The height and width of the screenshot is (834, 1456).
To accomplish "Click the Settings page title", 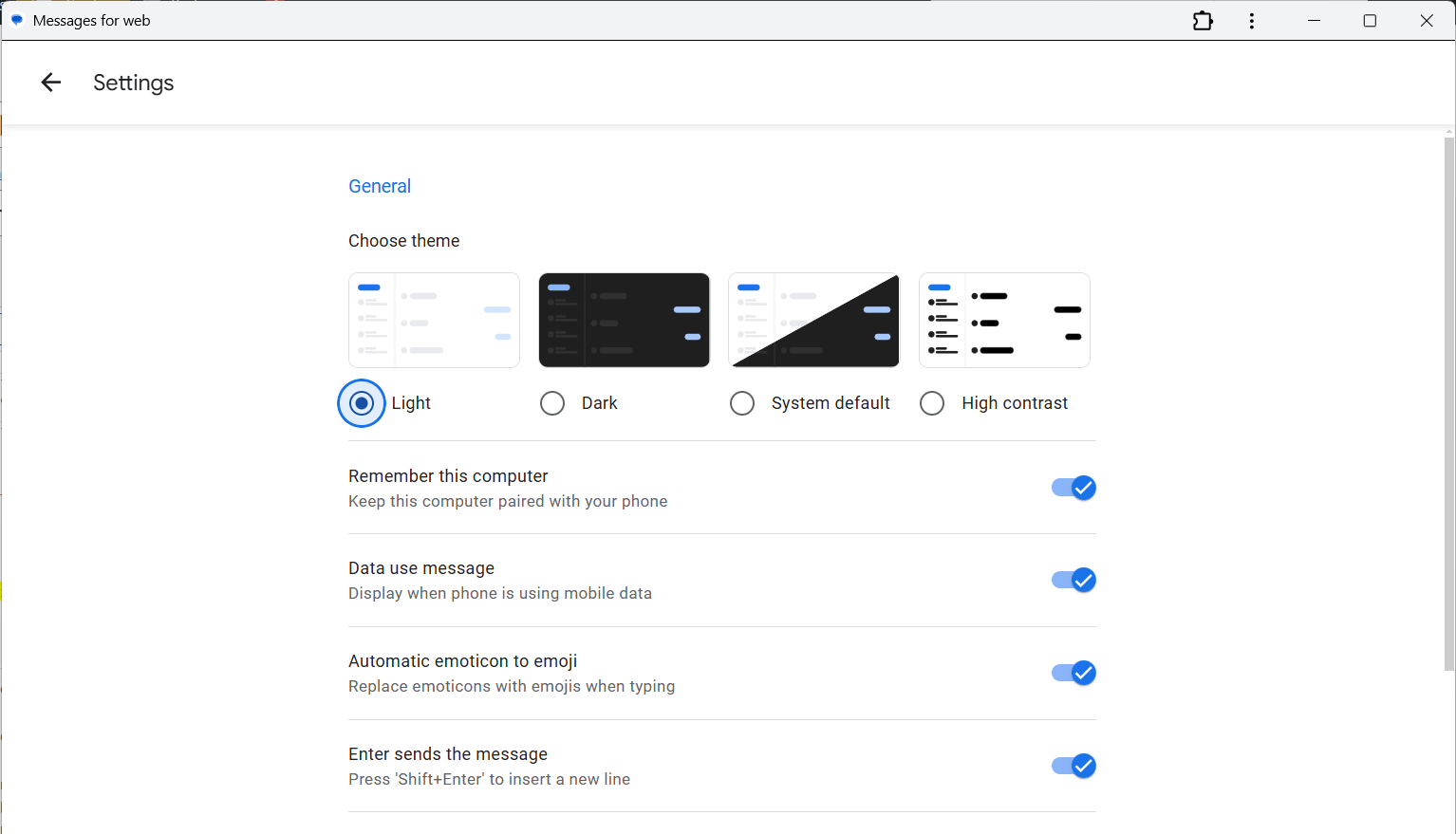I will pos(134,83).
